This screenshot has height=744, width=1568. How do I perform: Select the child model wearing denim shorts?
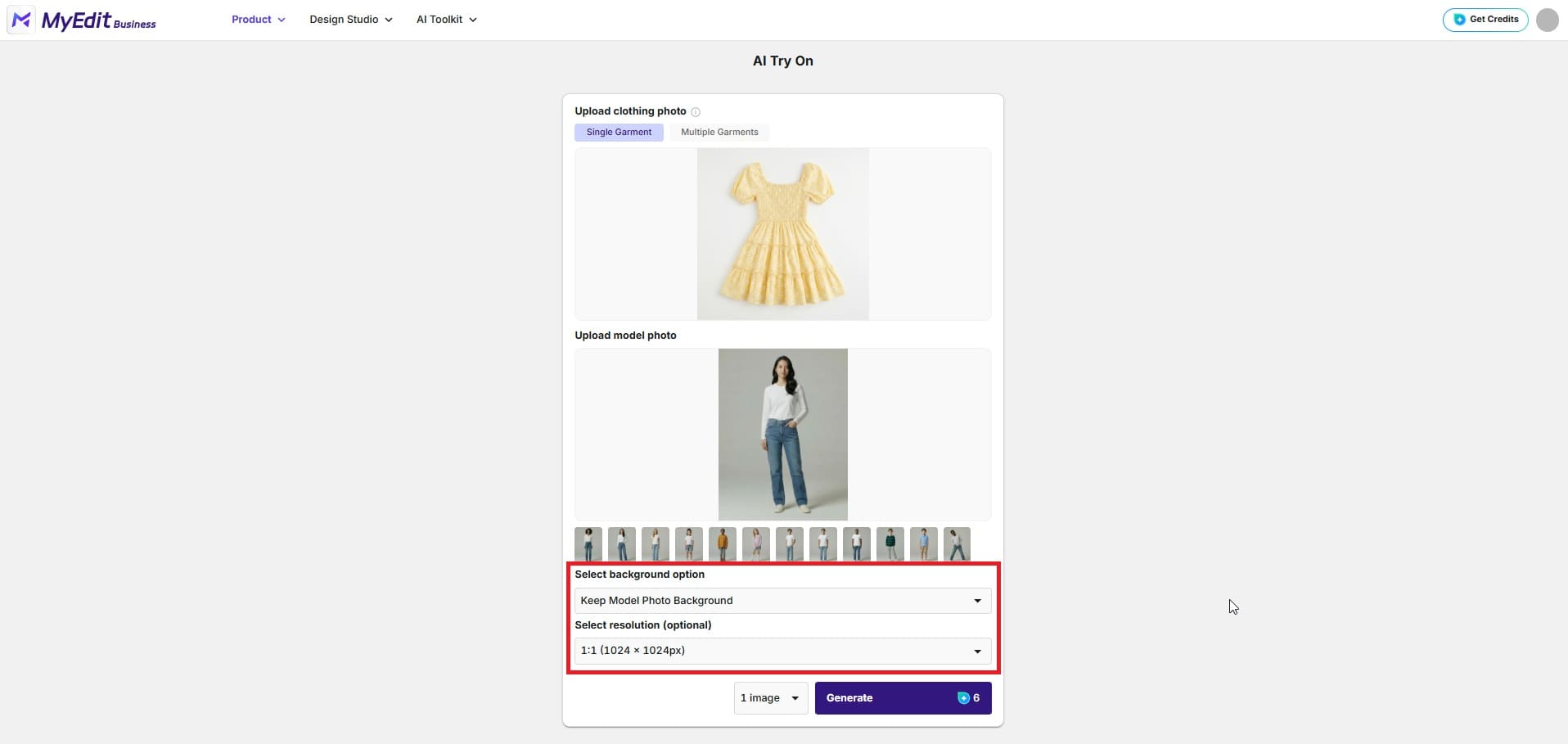click(688, 543)
